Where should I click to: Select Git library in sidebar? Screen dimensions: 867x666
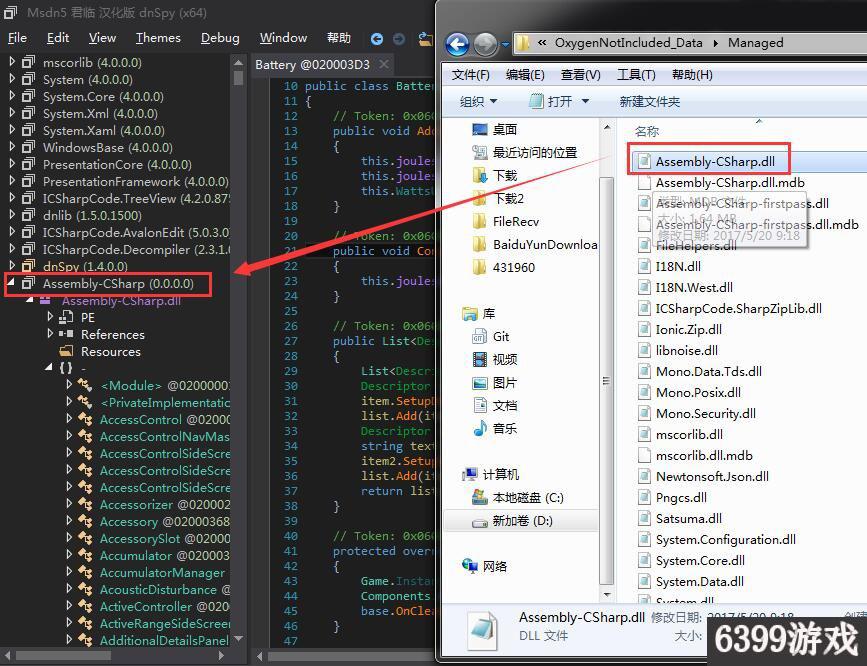click(x=490, y=336)
